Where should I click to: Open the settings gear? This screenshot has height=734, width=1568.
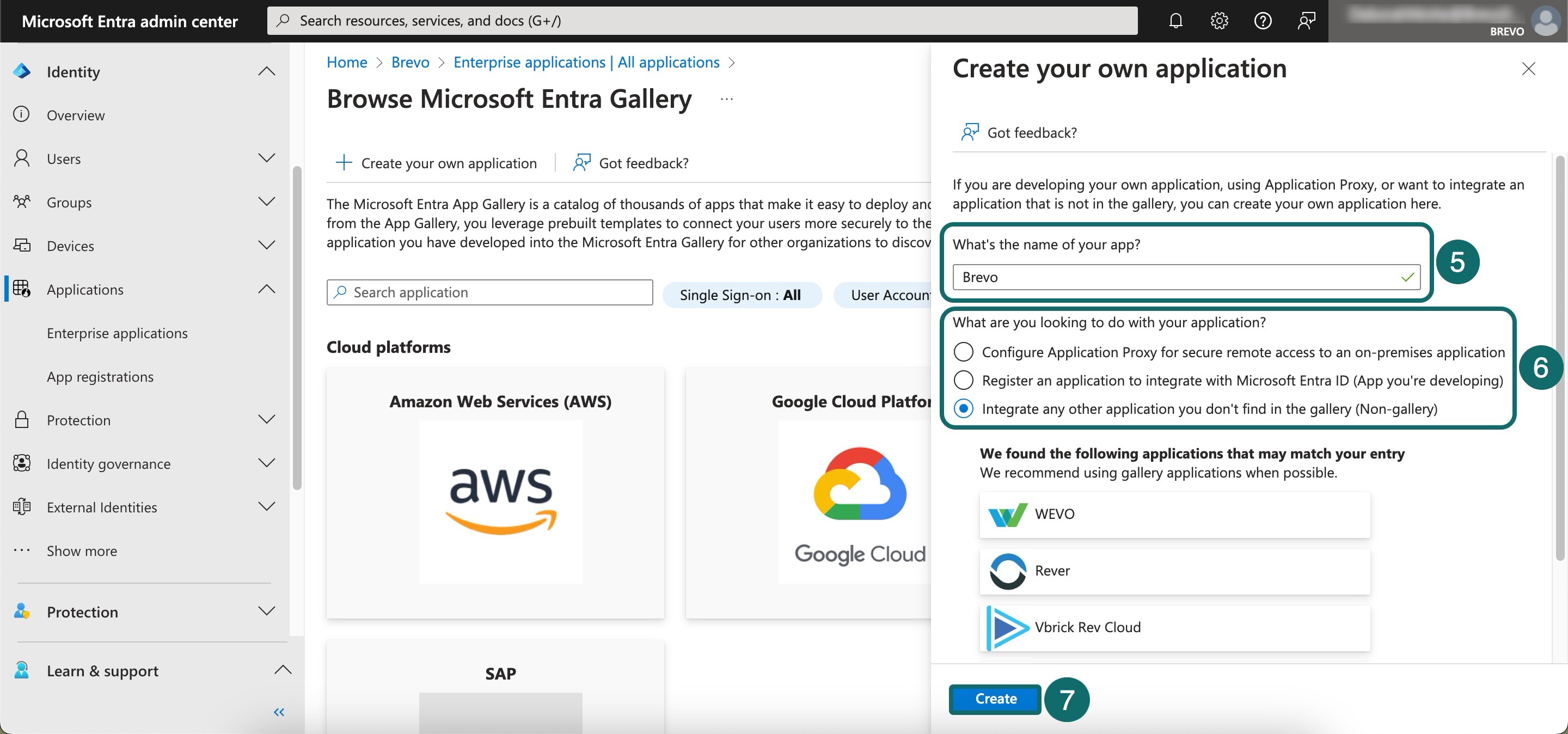pos(1218,20)
